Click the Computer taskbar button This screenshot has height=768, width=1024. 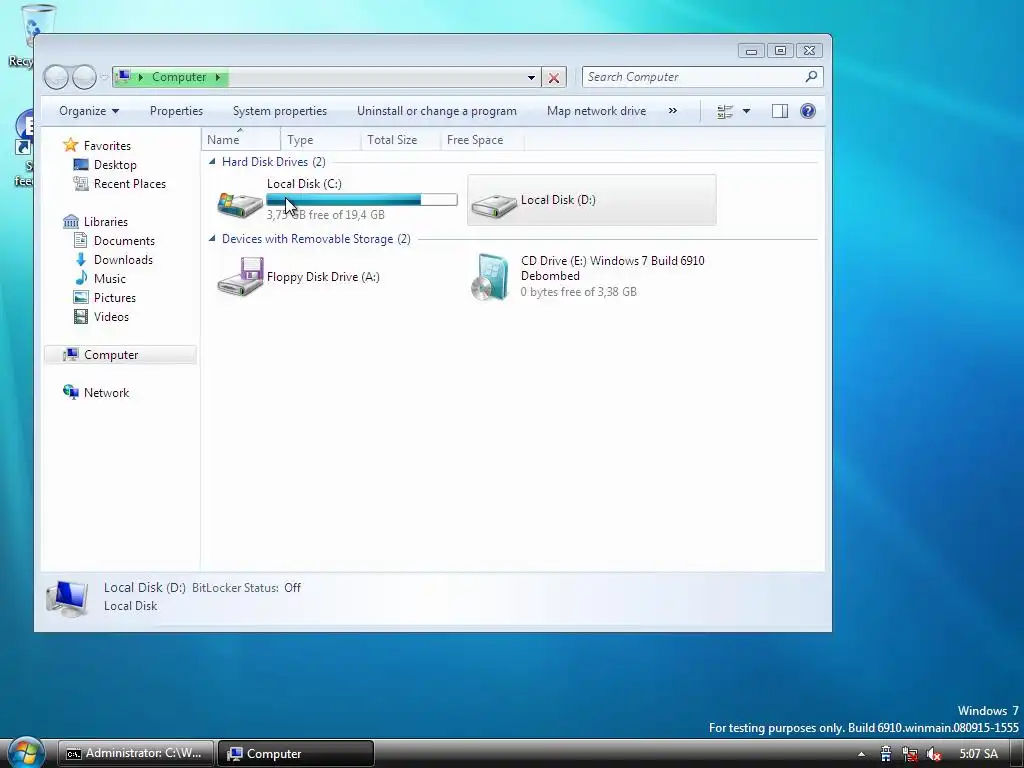pos(295,754)
